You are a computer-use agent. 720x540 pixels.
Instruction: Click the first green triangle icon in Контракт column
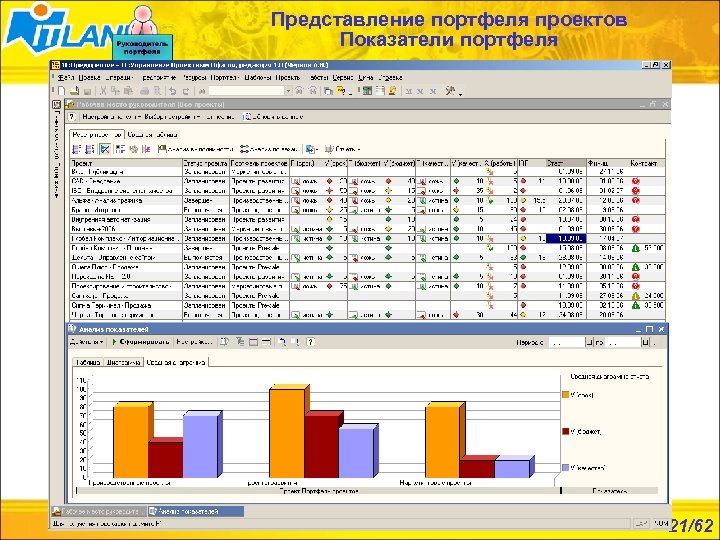(x=636, y=248)
